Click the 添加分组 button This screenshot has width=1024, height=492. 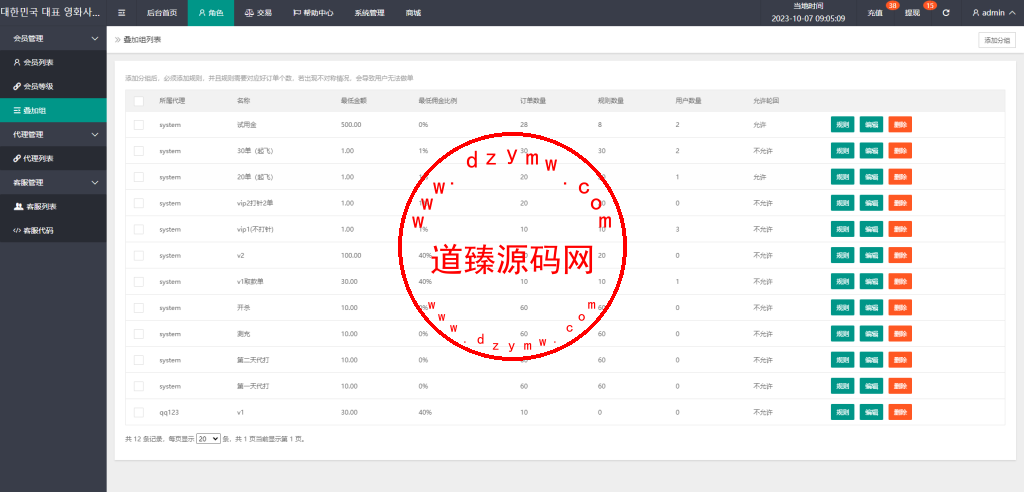tap(997, 40)
